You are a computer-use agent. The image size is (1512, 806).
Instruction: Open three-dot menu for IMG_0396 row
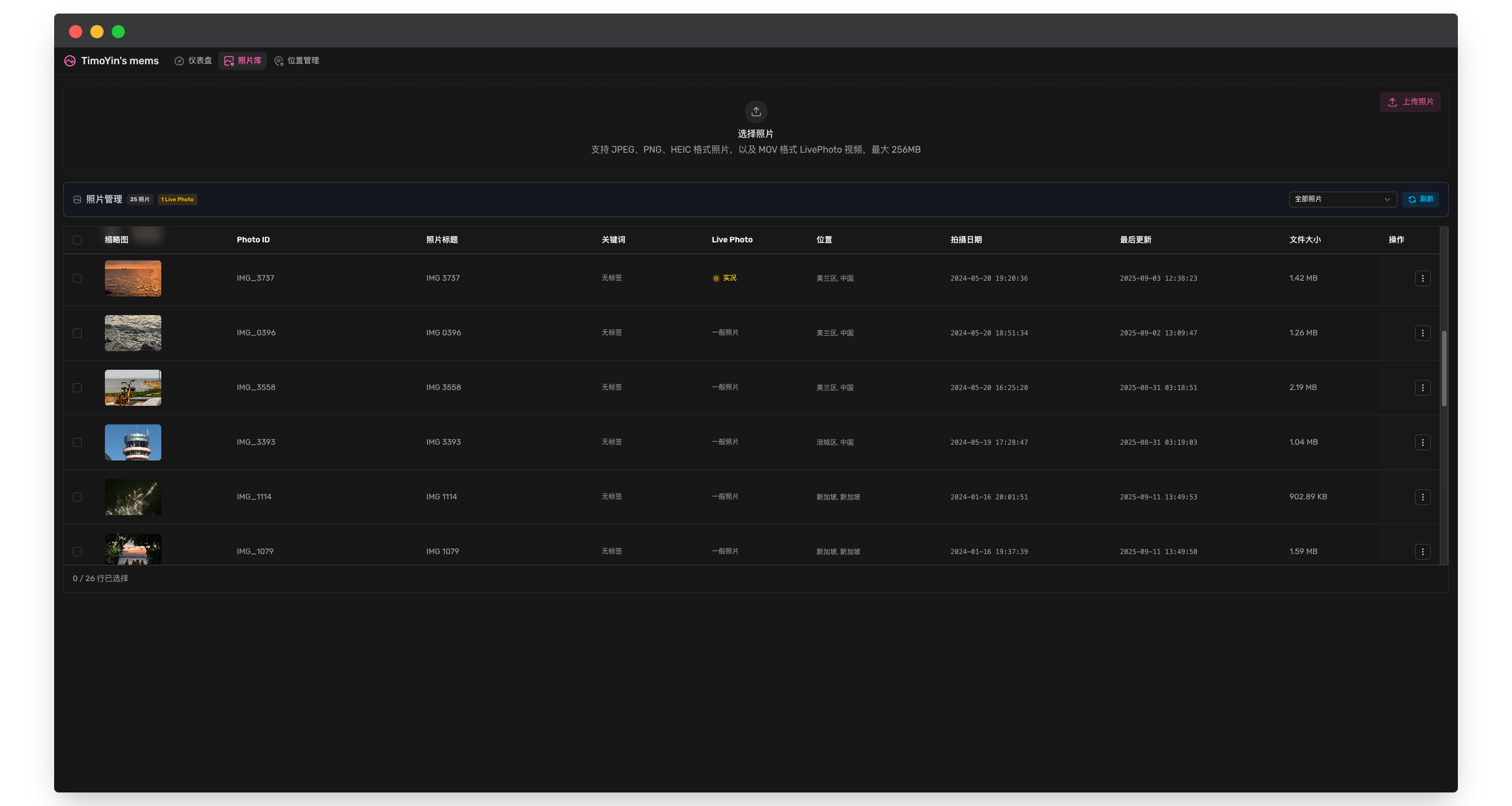pyautogui.click(x=1422, y=333)
